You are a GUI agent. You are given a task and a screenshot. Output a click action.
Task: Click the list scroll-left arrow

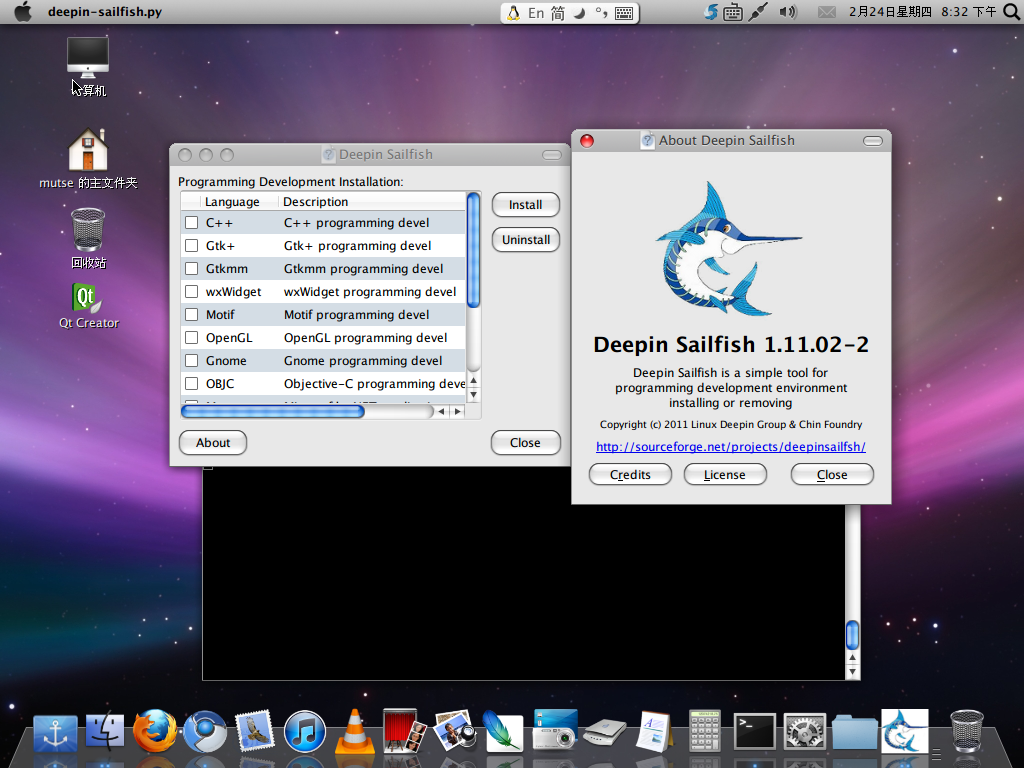click(x=441, y=411)
